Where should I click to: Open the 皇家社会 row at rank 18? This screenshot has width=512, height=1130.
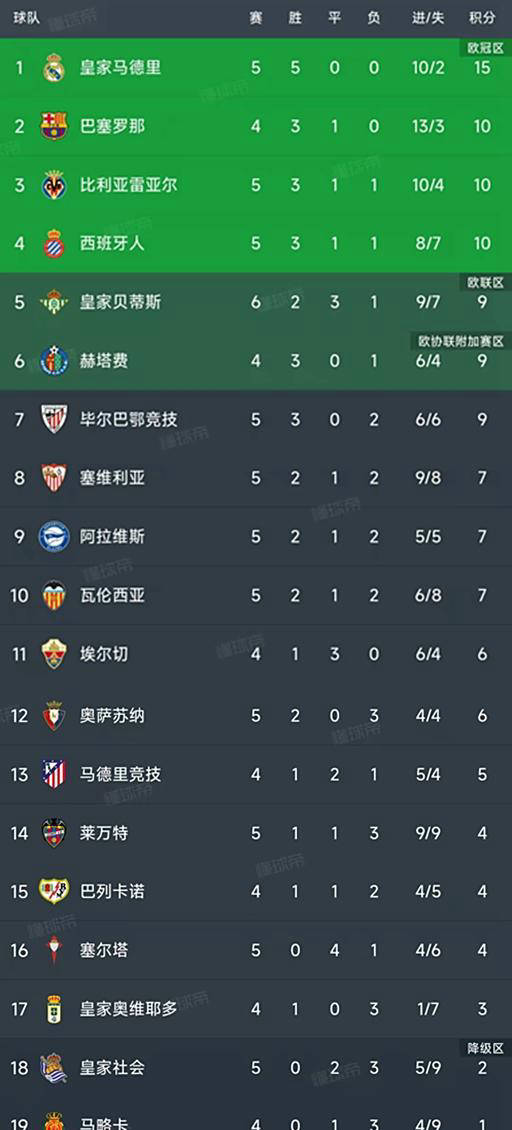[x=256, y=1067]
